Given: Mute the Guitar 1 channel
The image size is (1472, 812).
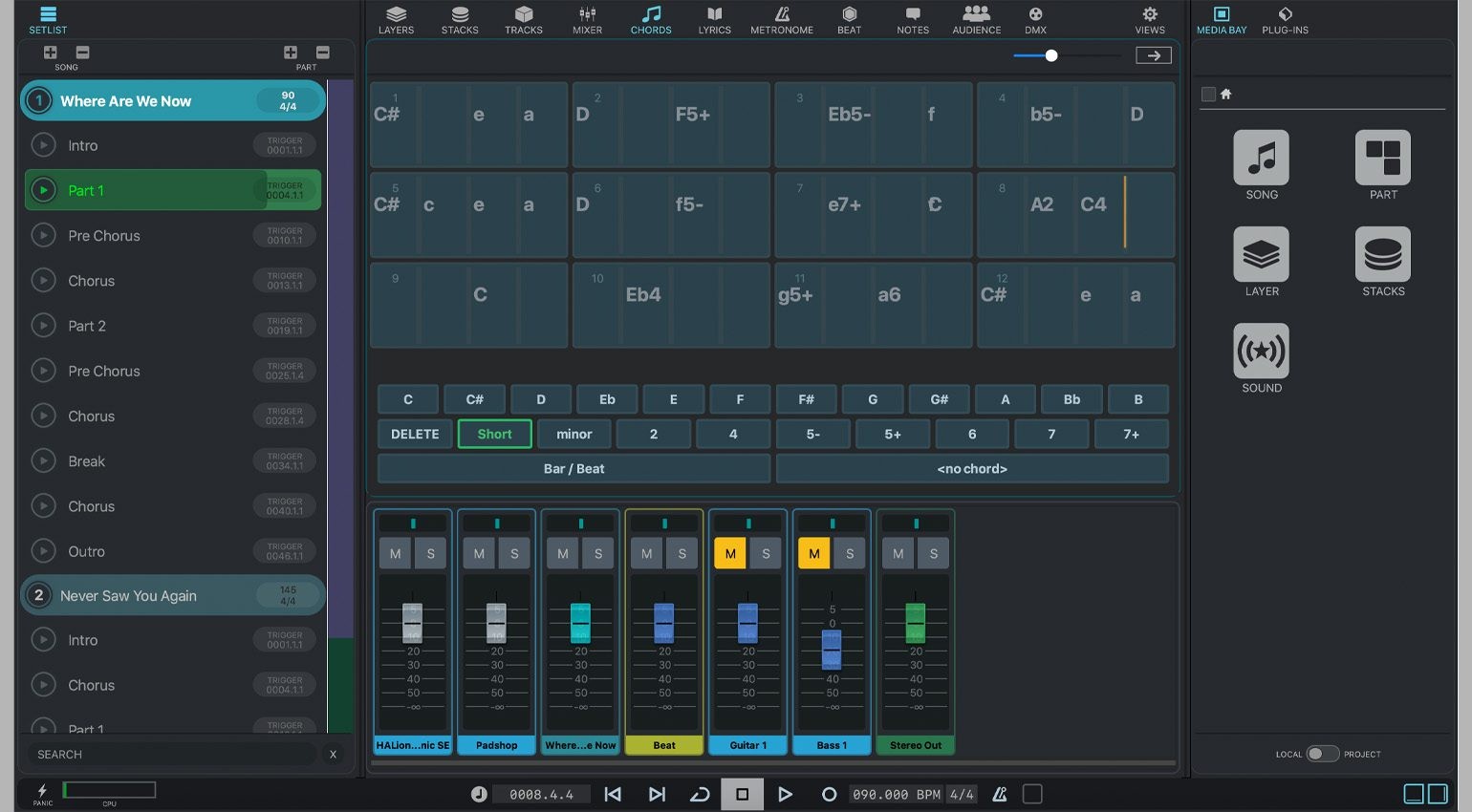Looking at the screenshot, I should (x=730, y=553).
